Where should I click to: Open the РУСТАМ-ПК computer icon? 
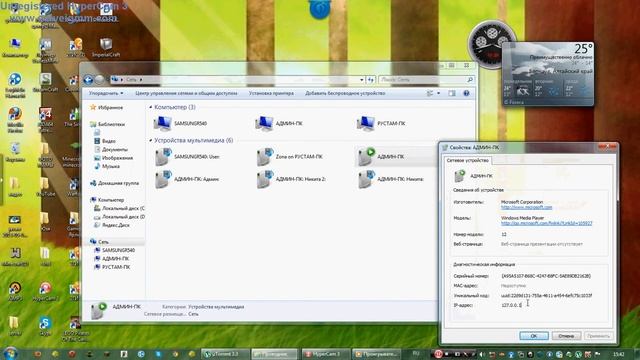tap(381, 123)
